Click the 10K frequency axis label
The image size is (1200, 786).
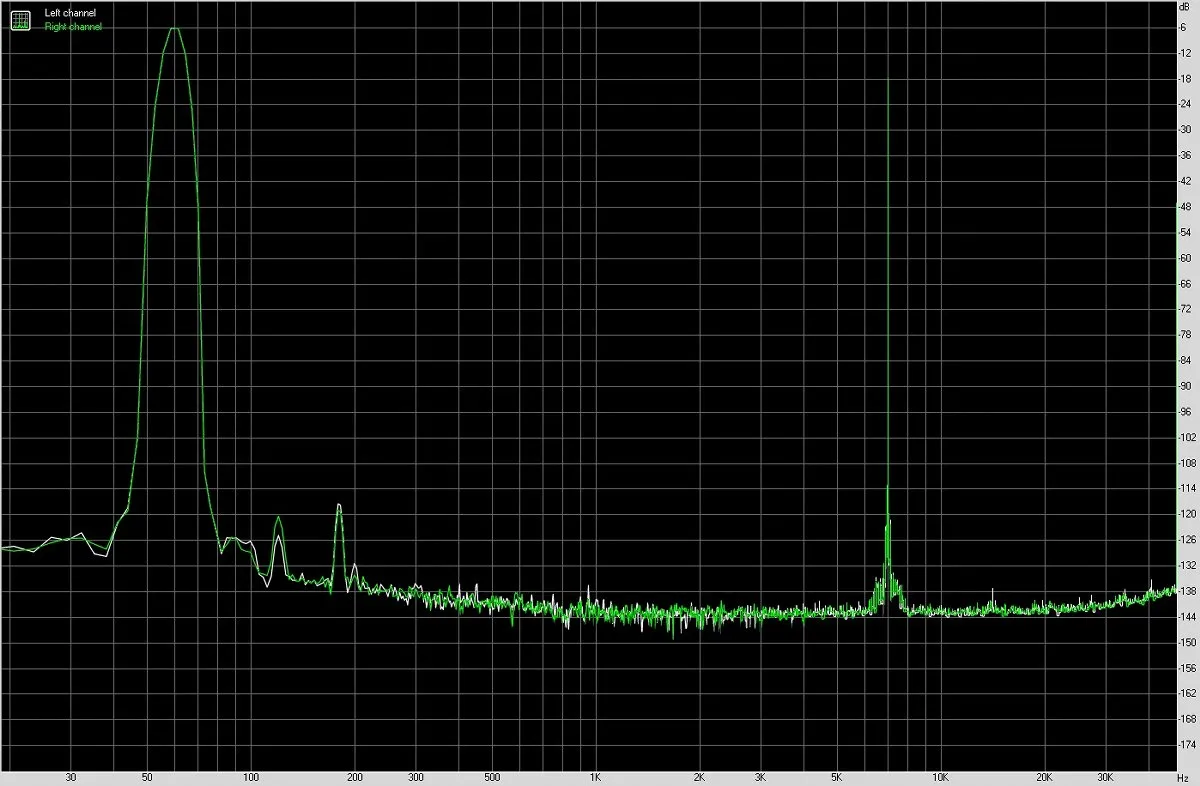pos(941,777)
